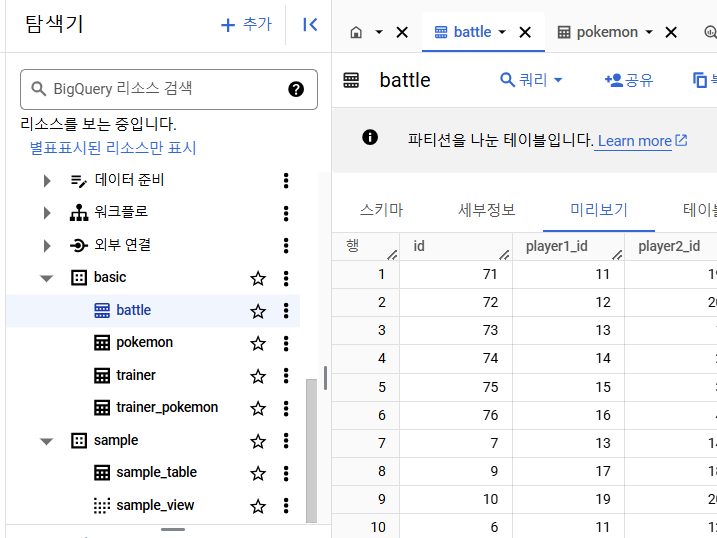Switch to the 스키마 tab
This screenshot has height=538, width=717.
[x=381, y=210]
